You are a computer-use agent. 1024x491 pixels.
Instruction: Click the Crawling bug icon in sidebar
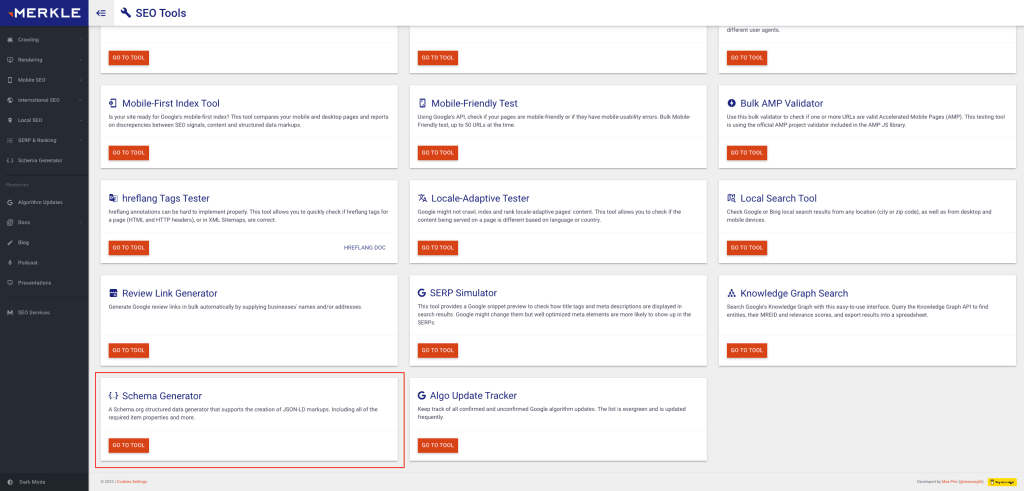pyautogui.click(x=10, y=40)
